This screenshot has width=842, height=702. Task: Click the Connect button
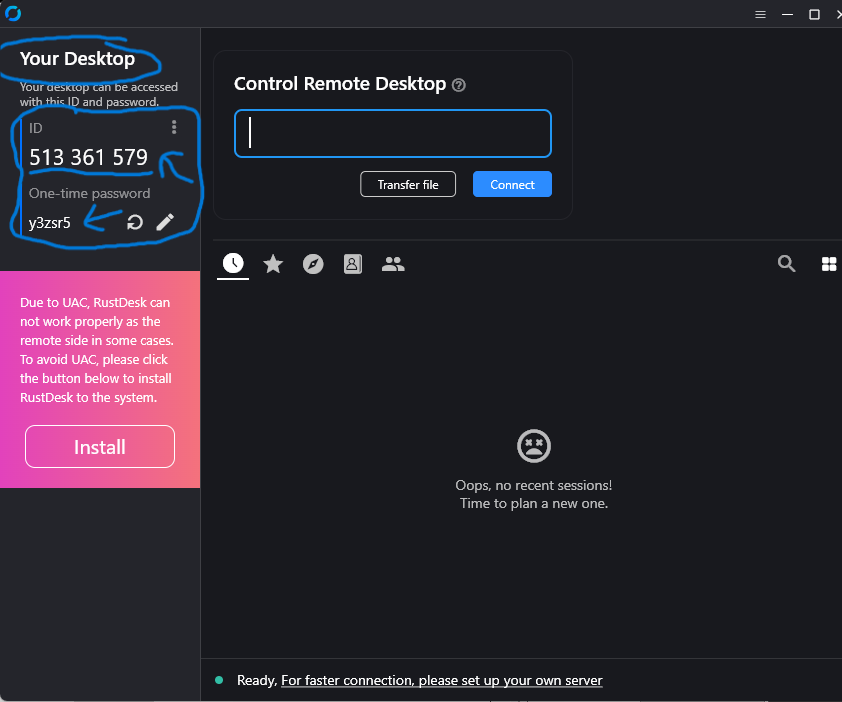click(512, 184)
